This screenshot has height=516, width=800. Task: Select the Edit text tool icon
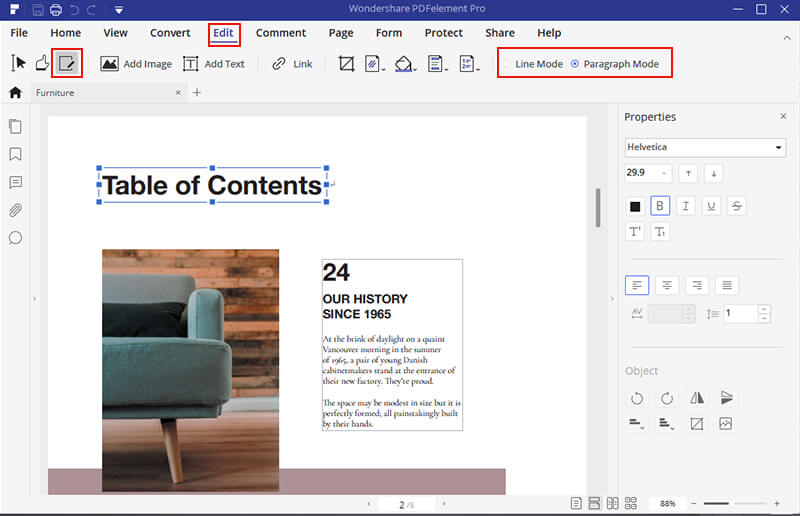[x=67, y=63]
